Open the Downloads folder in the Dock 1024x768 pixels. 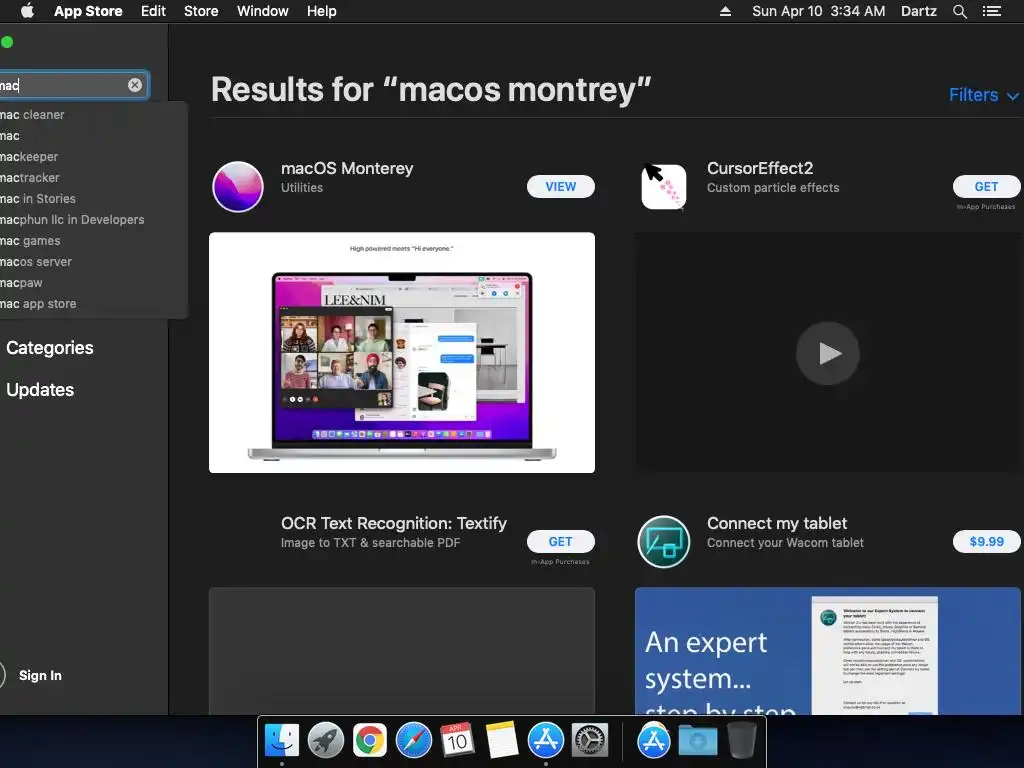[697, 741]
